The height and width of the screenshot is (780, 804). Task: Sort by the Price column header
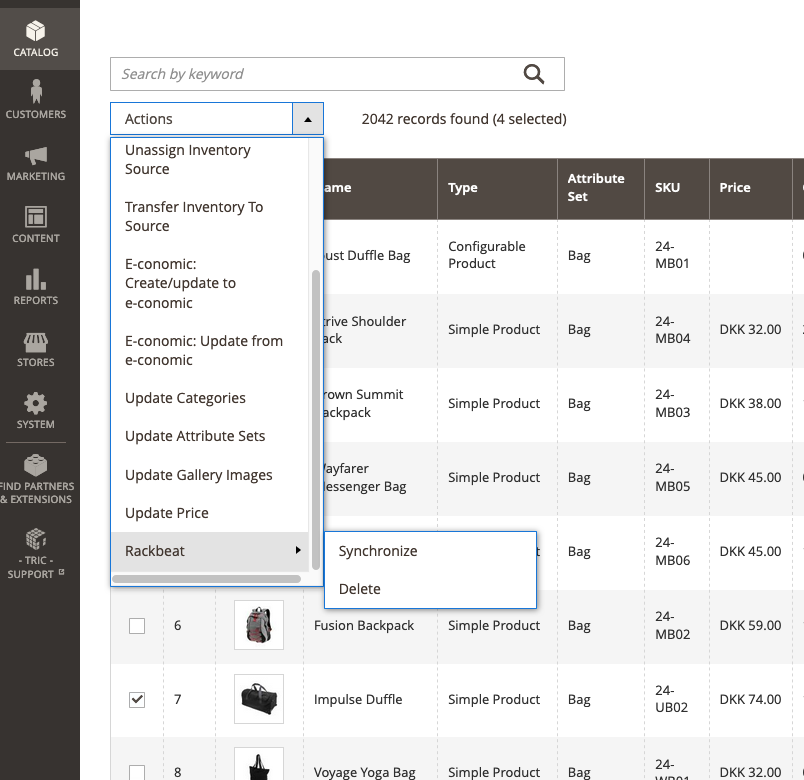pyautogui.click(x=735, y=188)
